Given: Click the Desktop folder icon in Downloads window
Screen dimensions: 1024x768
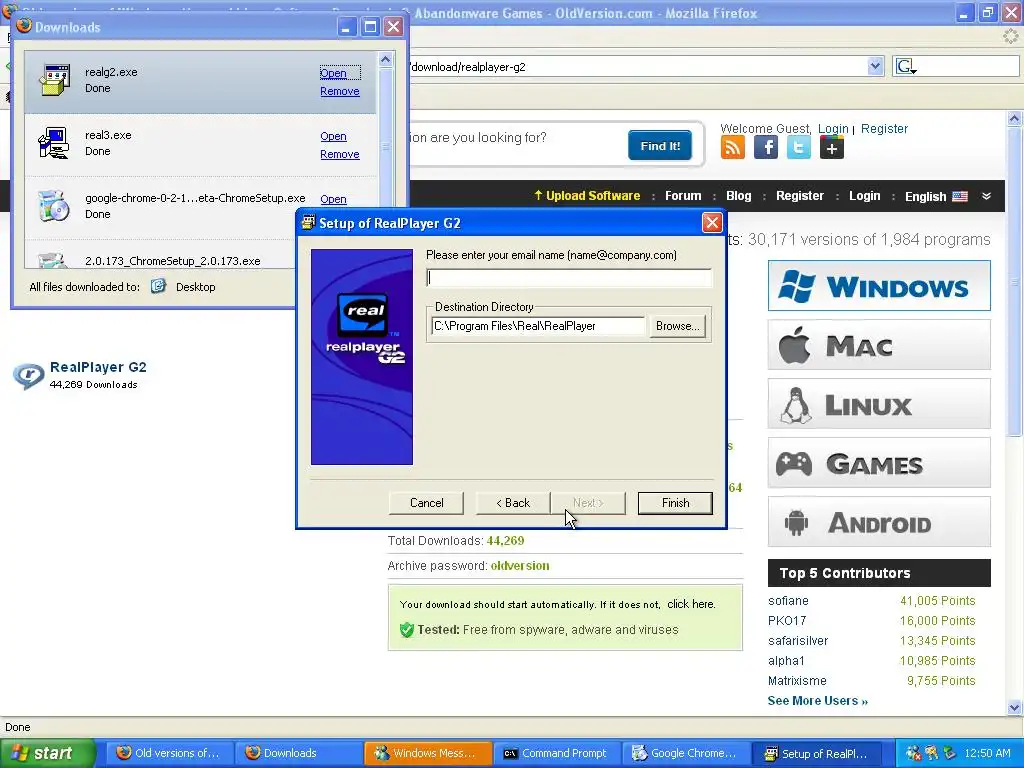Looking at the screenshot, I should pos(158,286).
